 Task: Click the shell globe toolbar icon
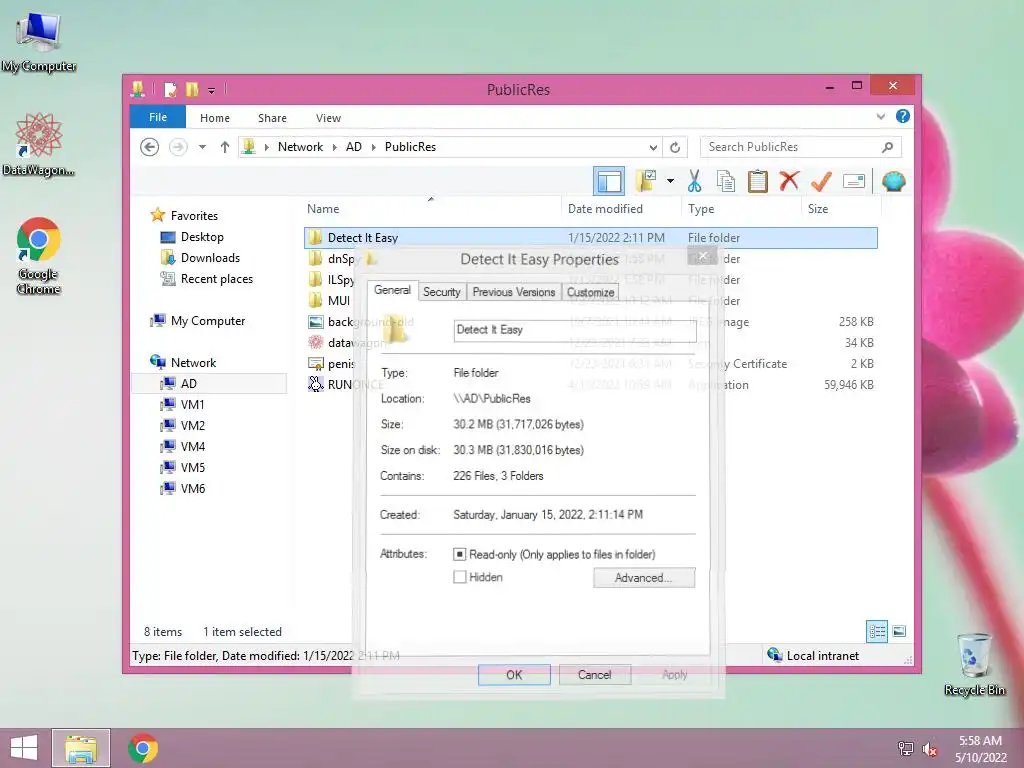coord(893,181)
